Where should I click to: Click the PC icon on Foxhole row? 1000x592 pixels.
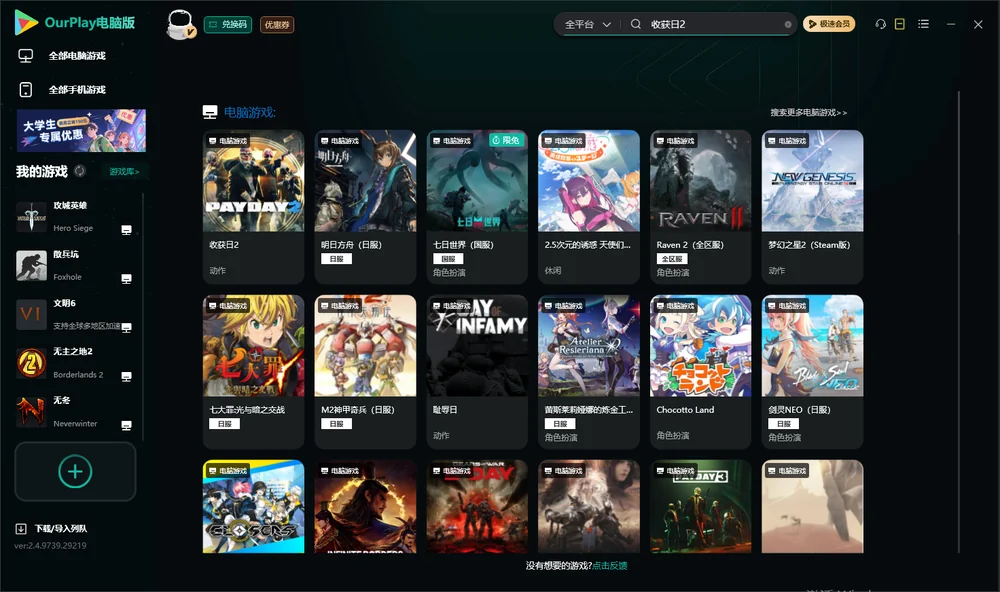[x=126, y=279]
